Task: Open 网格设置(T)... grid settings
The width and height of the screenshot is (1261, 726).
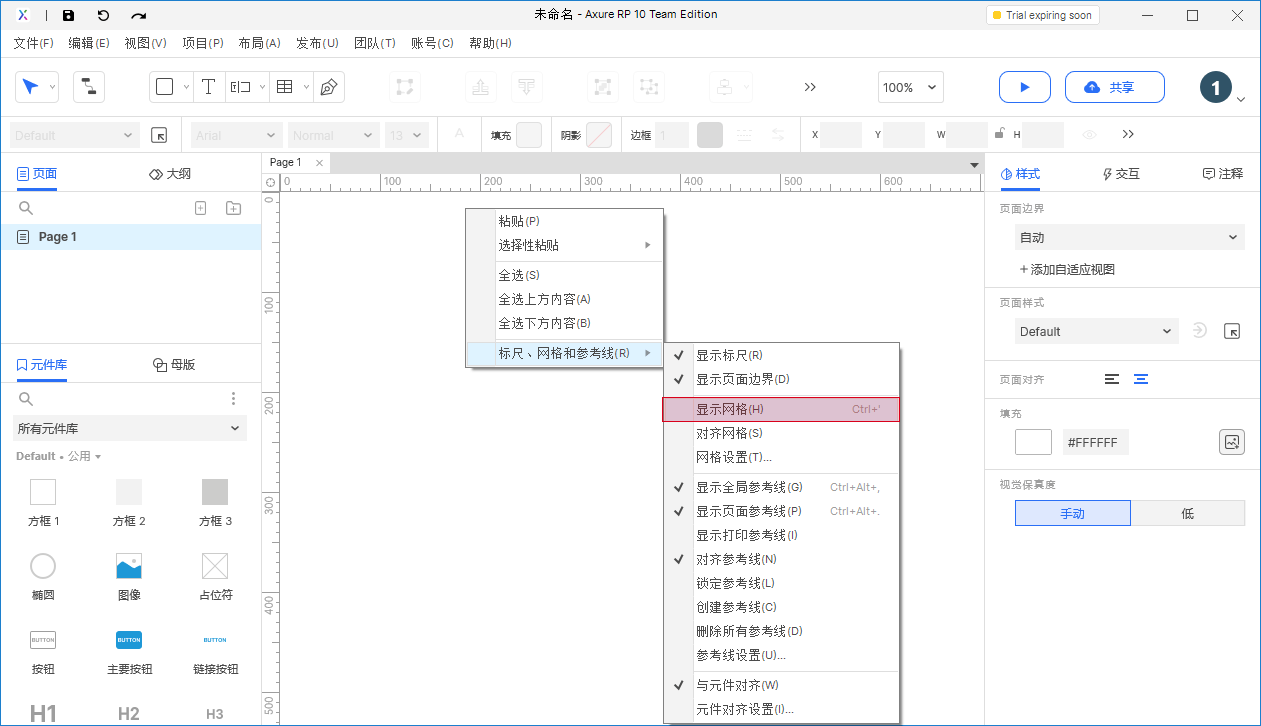Action: pos(782,457)
